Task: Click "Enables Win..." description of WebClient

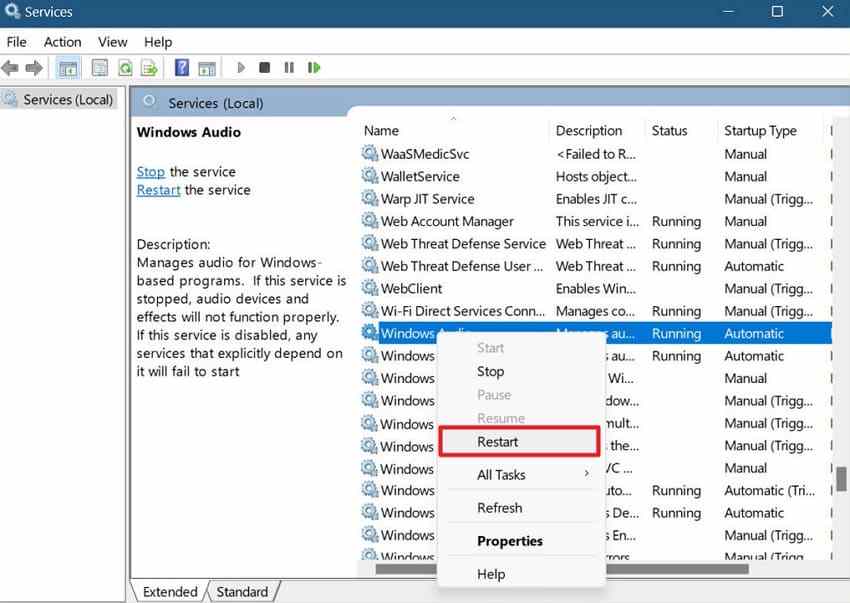Action: pos(596,288)
